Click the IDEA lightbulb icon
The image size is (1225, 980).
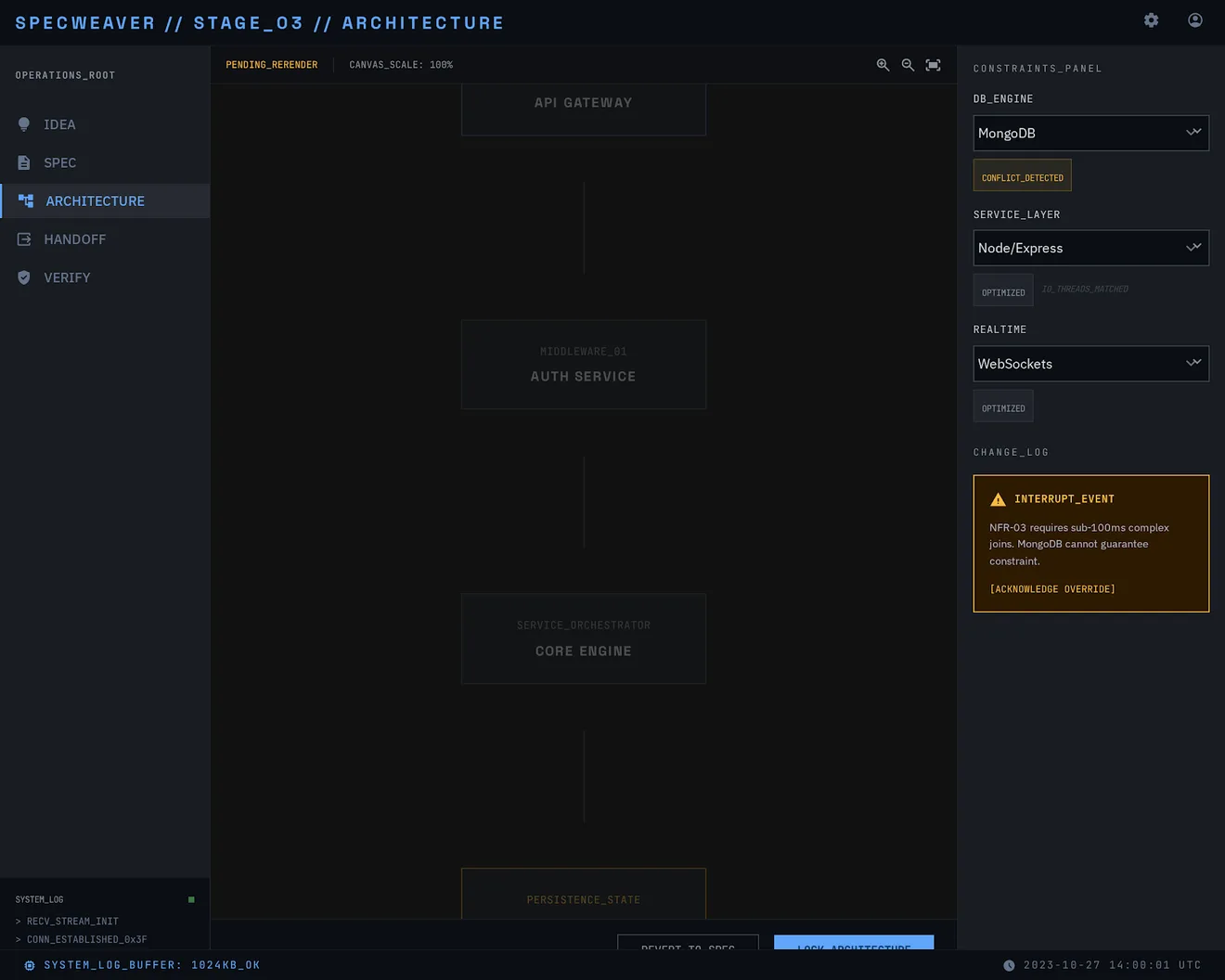point(24,124)
